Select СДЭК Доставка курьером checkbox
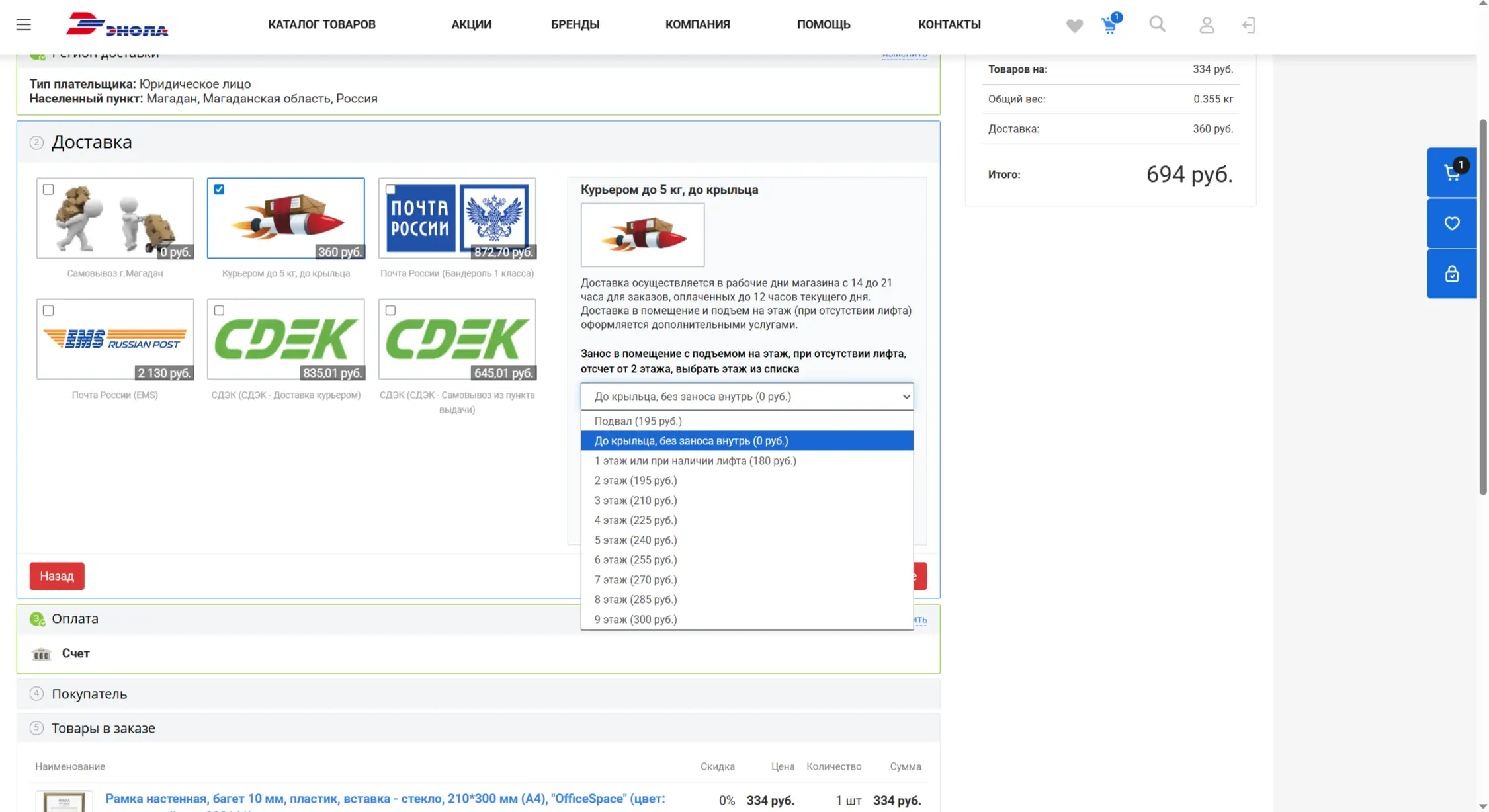This screenshot has height=812, width=1489. [x=219, y=311]
